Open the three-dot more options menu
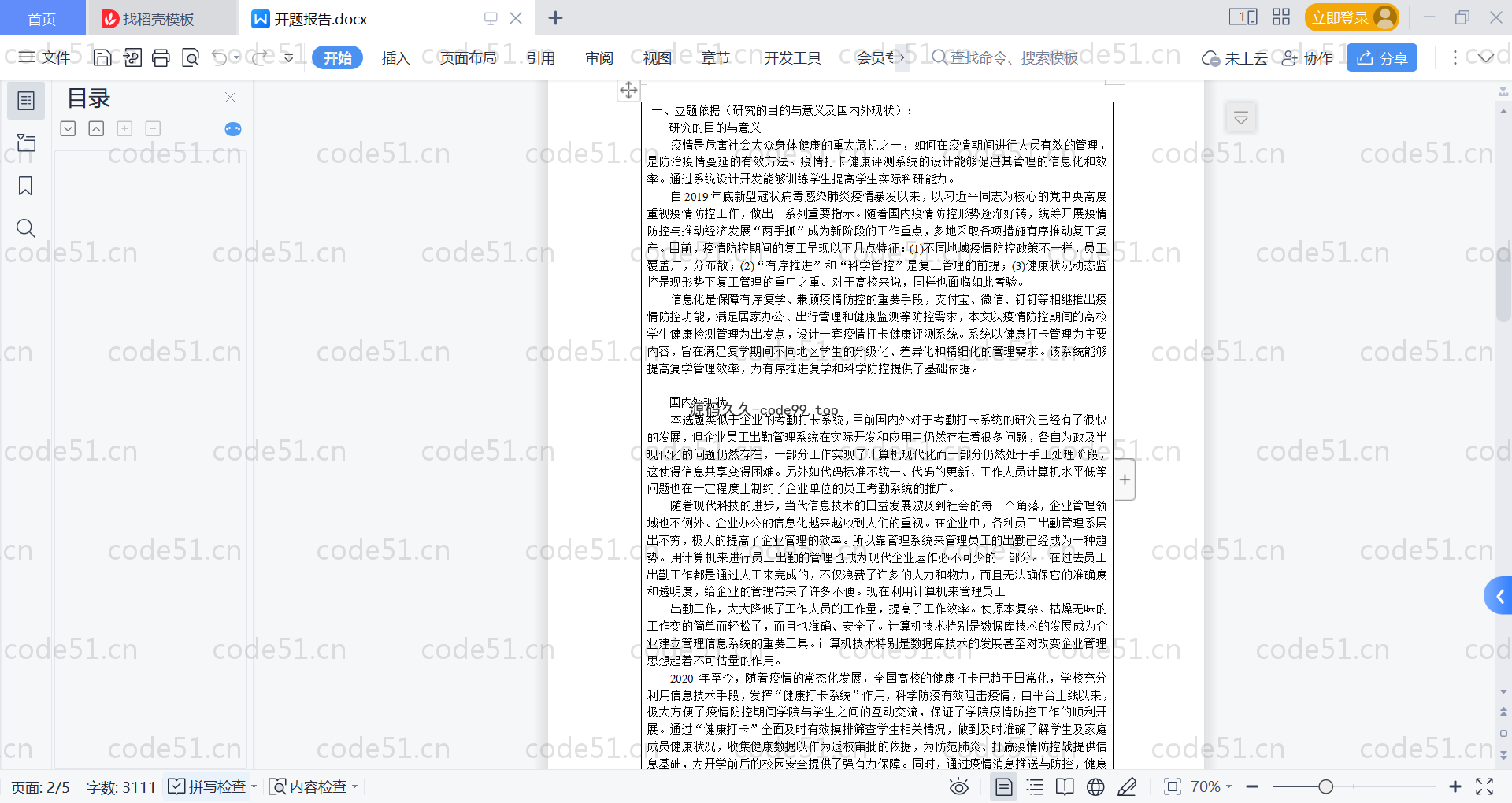Screen dimensions: 1512x803 pos(1455,57)
